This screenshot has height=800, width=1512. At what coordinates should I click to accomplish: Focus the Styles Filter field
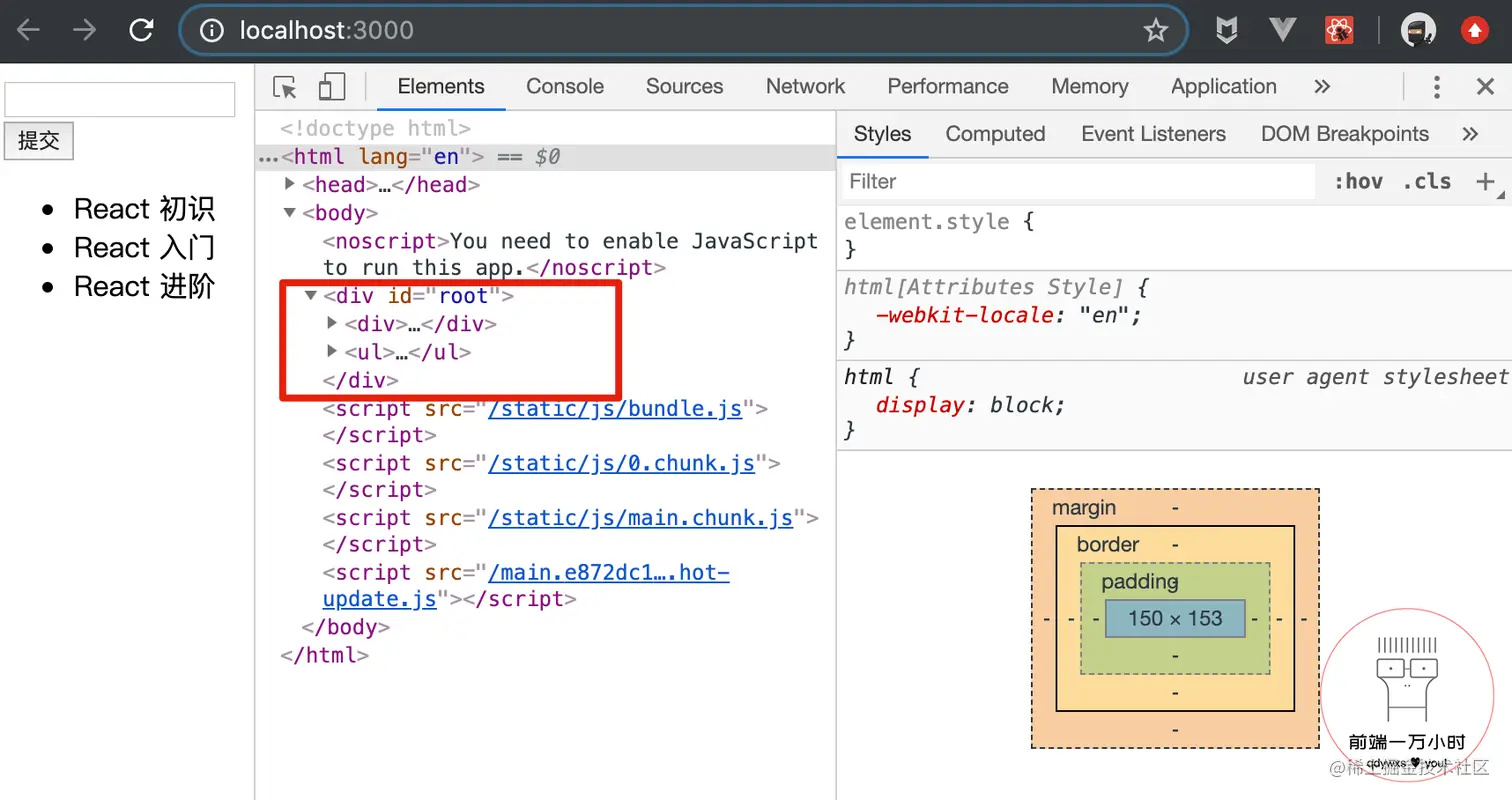pos(1078,181)
